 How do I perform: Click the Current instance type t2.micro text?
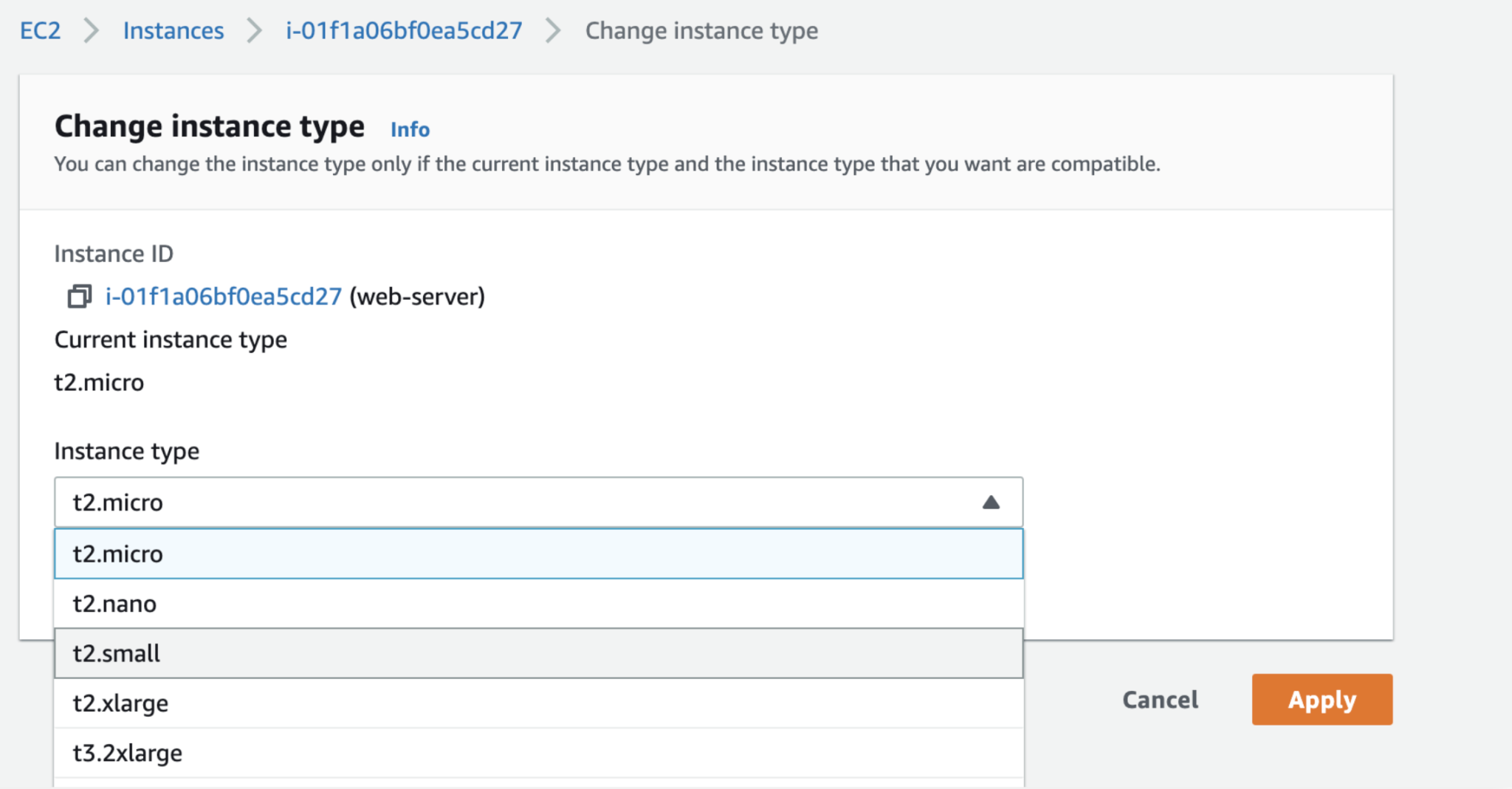(x=99, y=382)
